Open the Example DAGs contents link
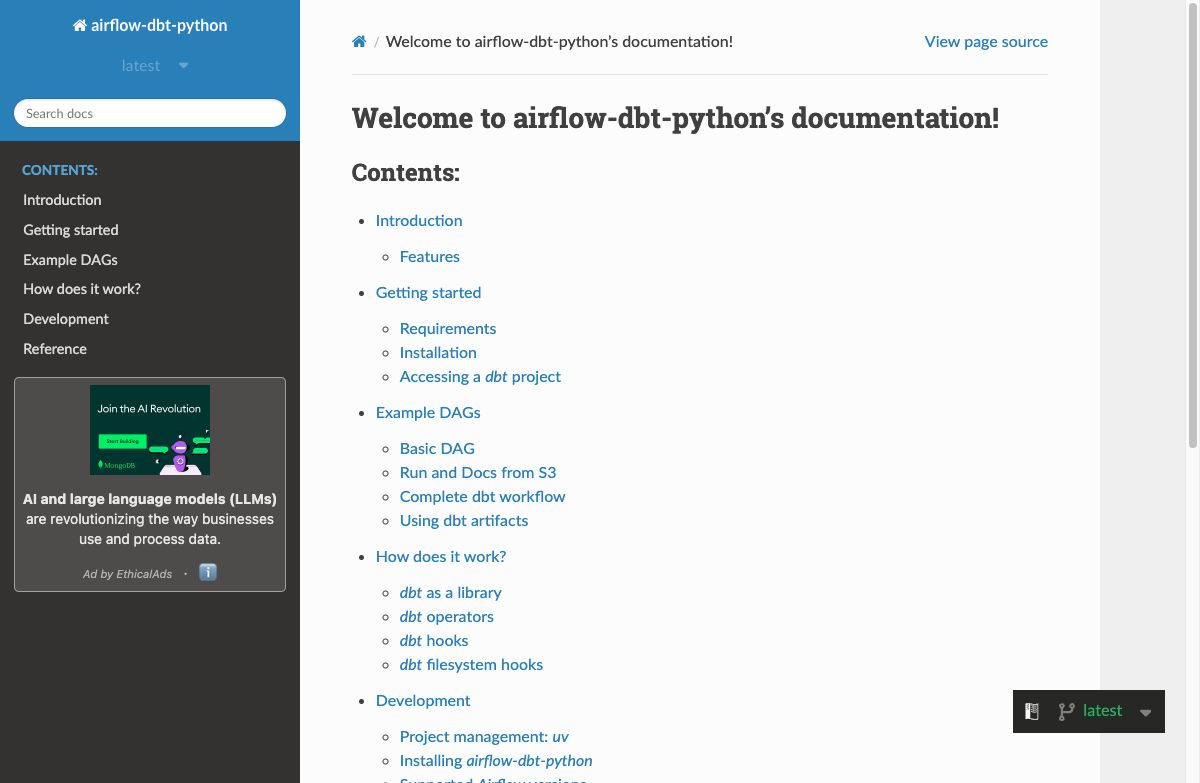The image size is (1200, 783). point(428,413)
